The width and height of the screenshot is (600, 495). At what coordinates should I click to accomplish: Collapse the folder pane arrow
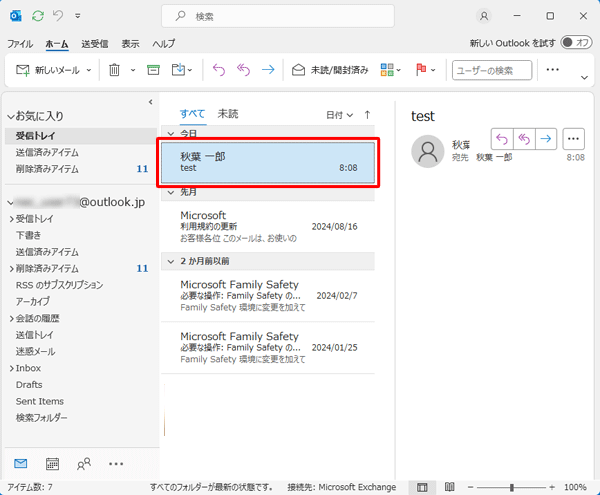pyautogui.click(x=151, y=102)
